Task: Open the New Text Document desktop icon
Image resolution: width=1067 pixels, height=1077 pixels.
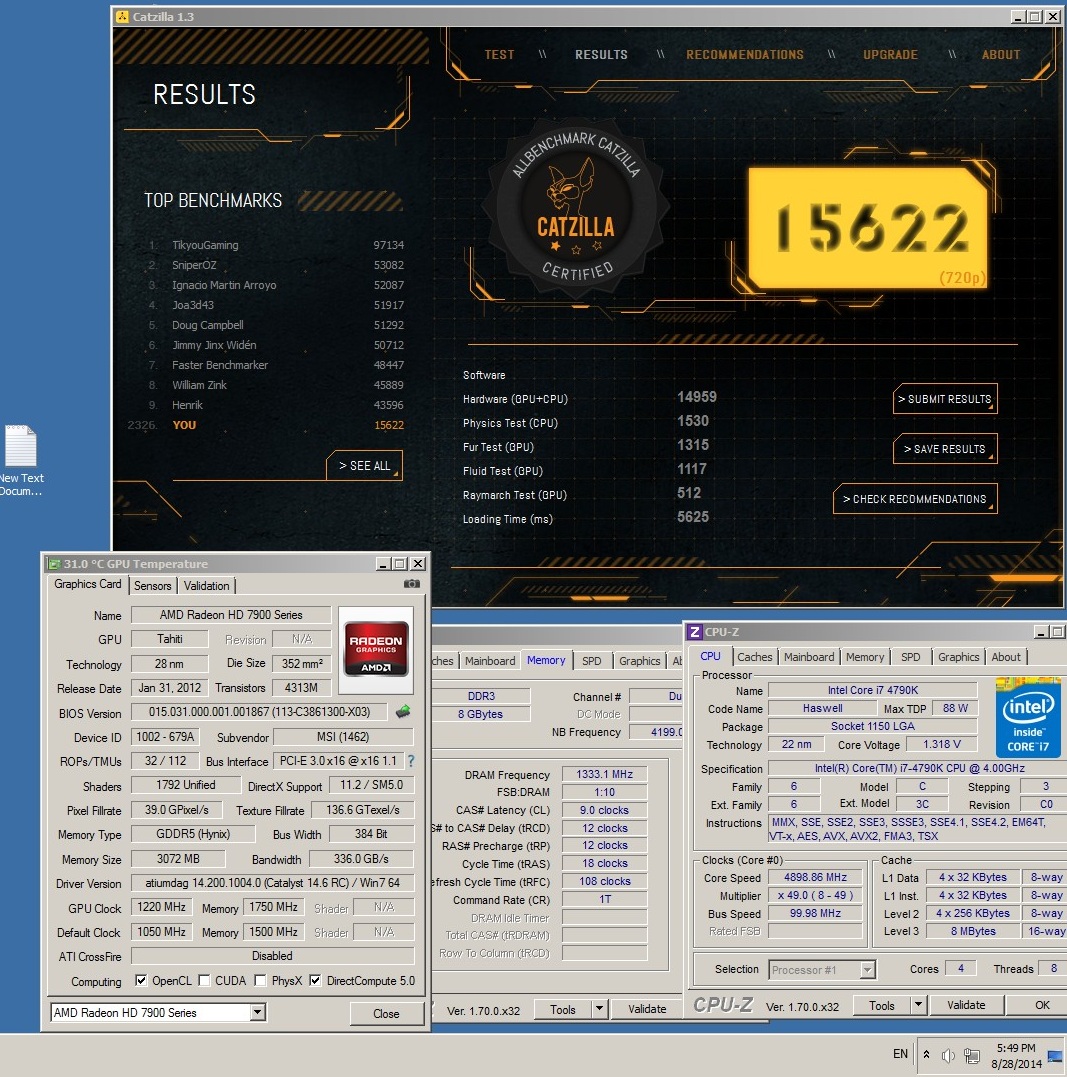Action: click(21, 460)
